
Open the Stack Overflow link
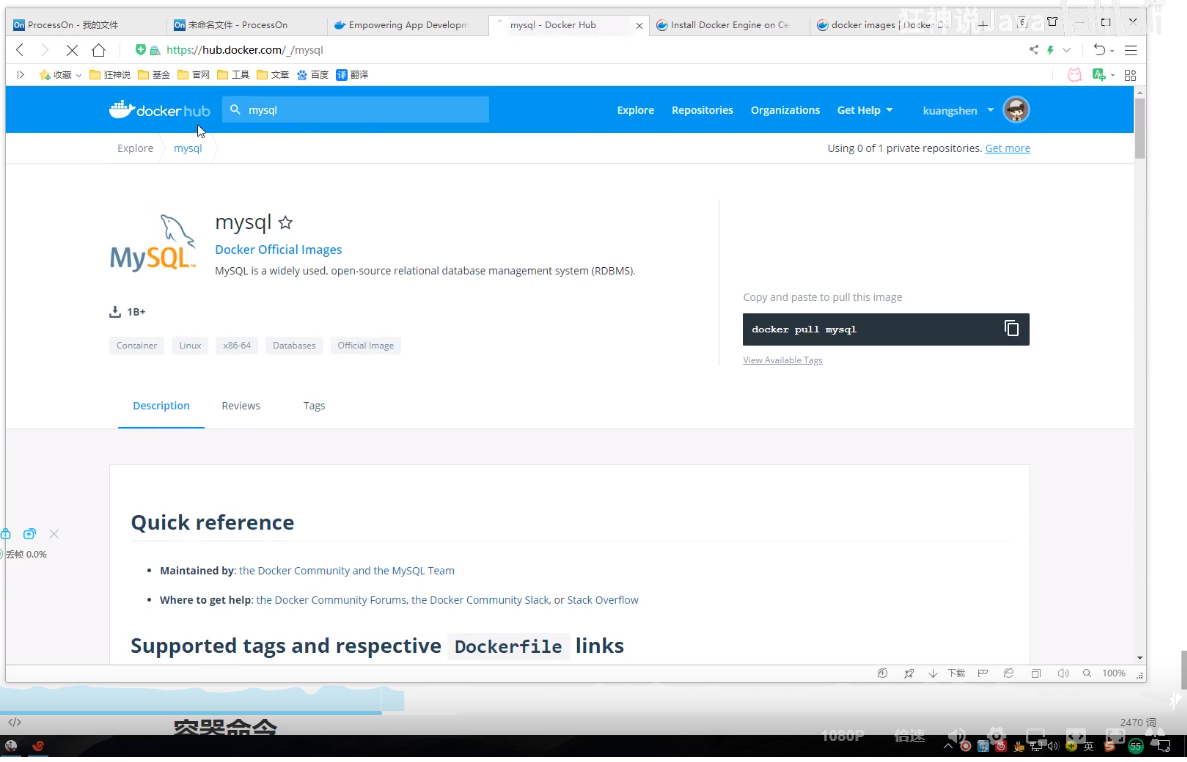(x=603, y=600)
